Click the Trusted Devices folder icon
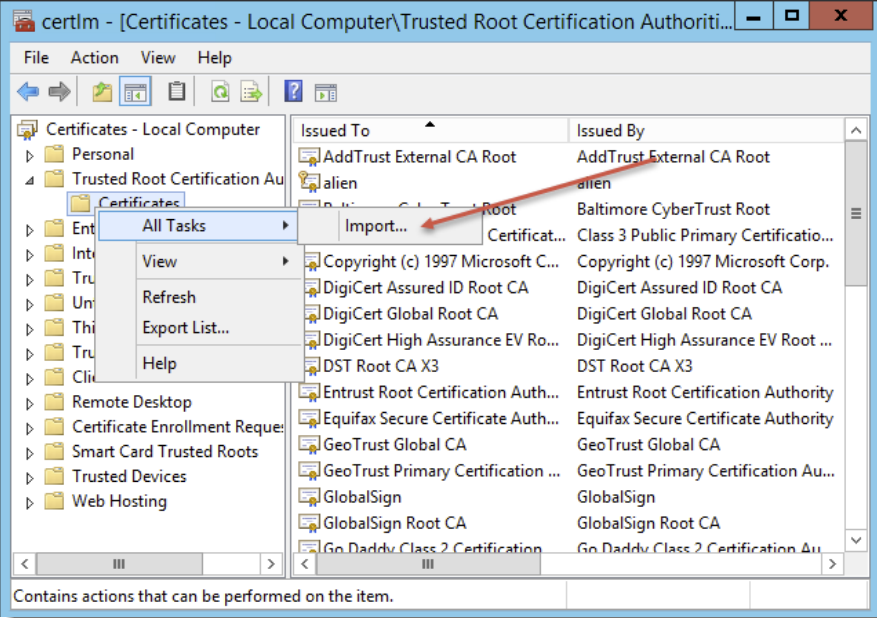Screen dimensions: 877x618 54,476
